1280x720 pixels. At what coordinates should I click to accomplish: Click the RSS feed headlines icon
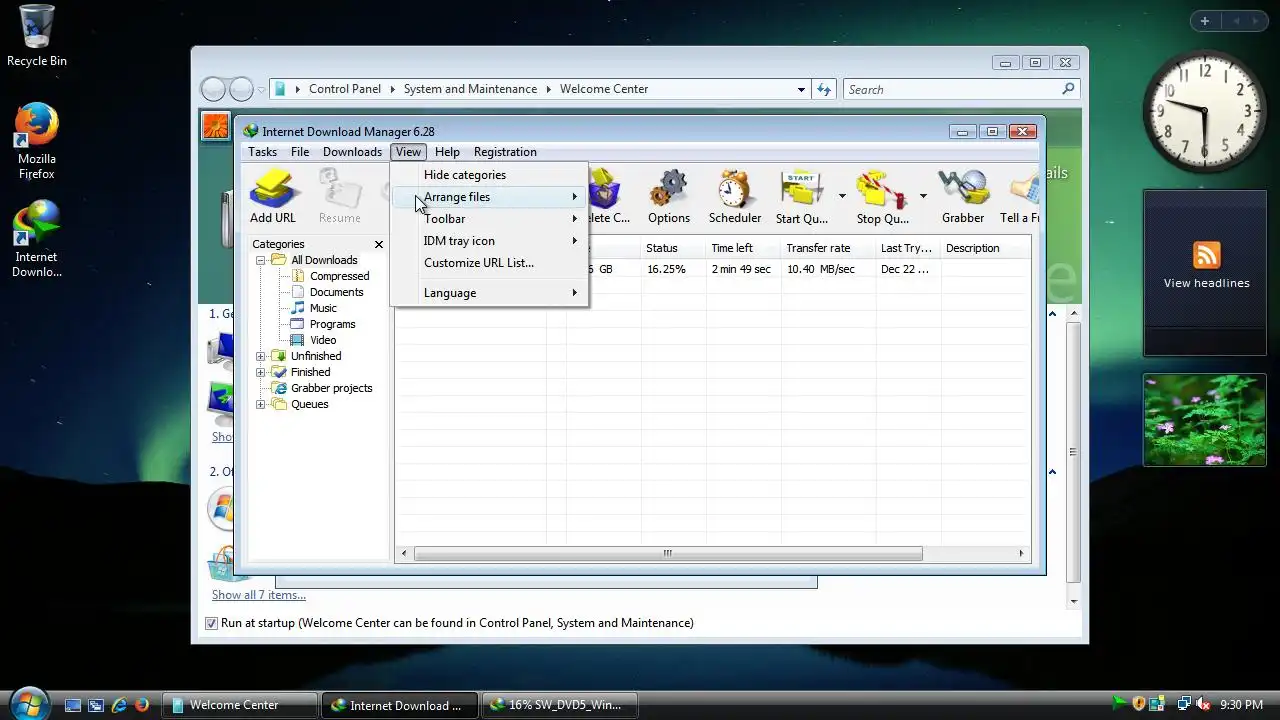coord(1206,255)
